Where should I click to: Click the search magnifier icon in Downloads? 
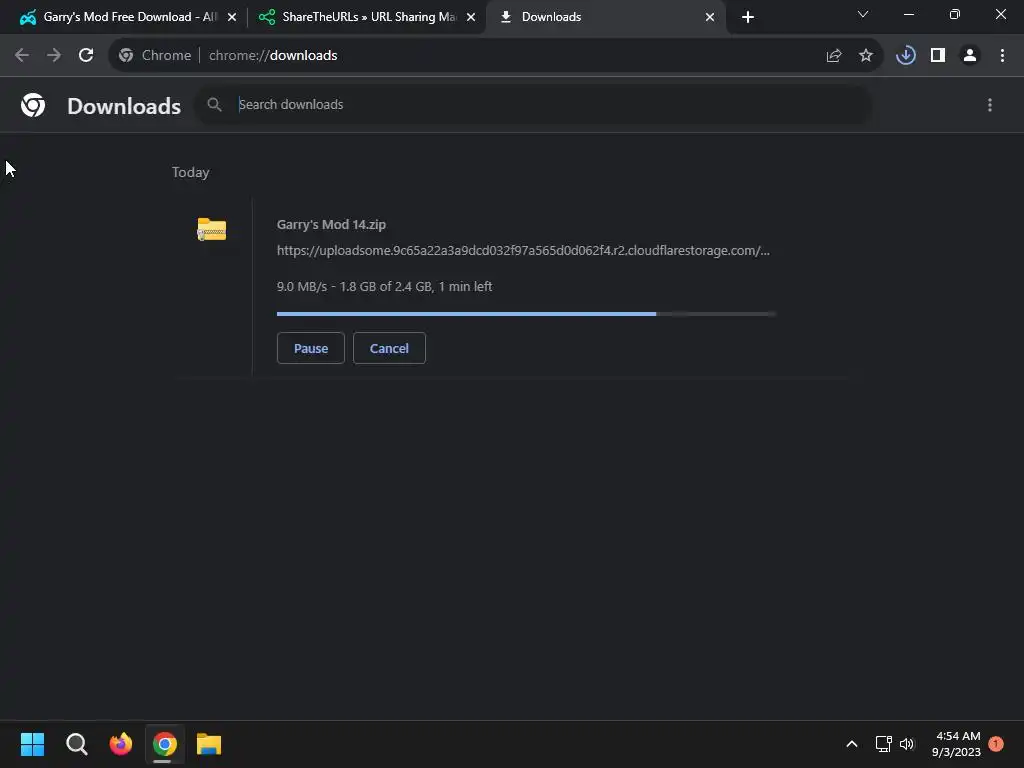pos(214,104)
